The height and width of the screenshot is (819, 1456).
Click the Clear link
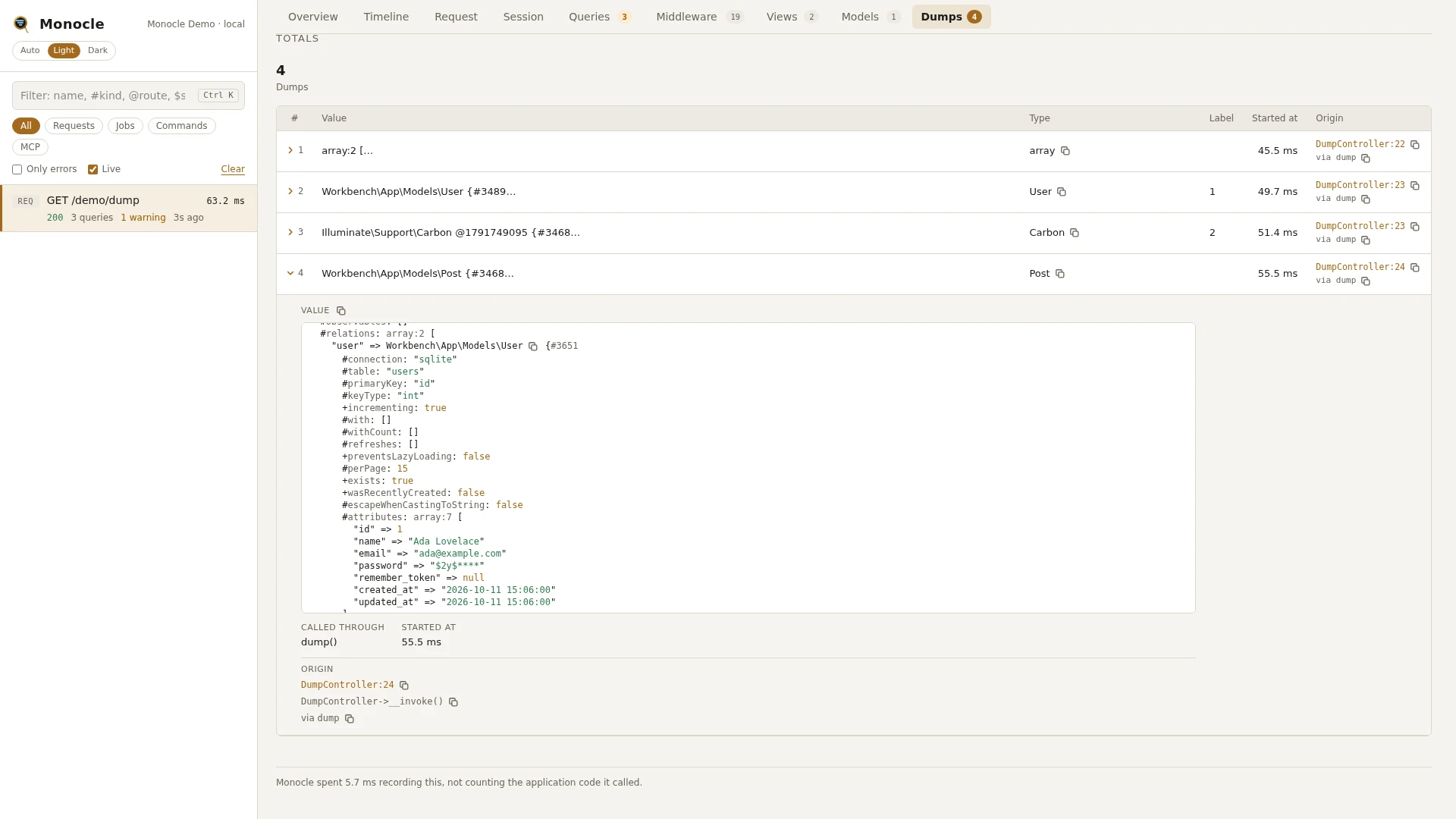click(x=233, y=170)
